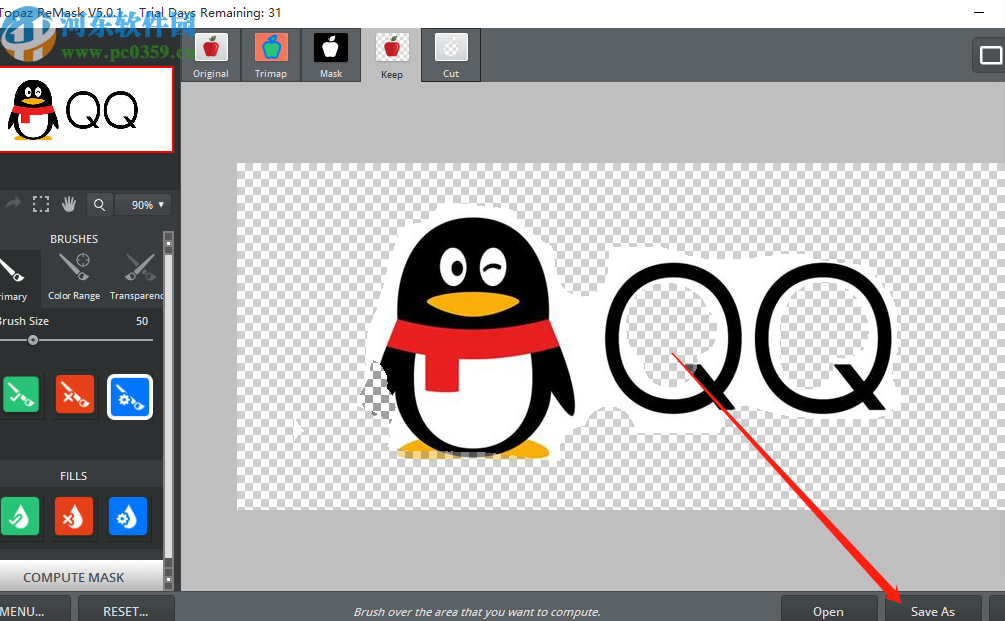Click the redo arrow icon
1005x621 pixels.
12,204
